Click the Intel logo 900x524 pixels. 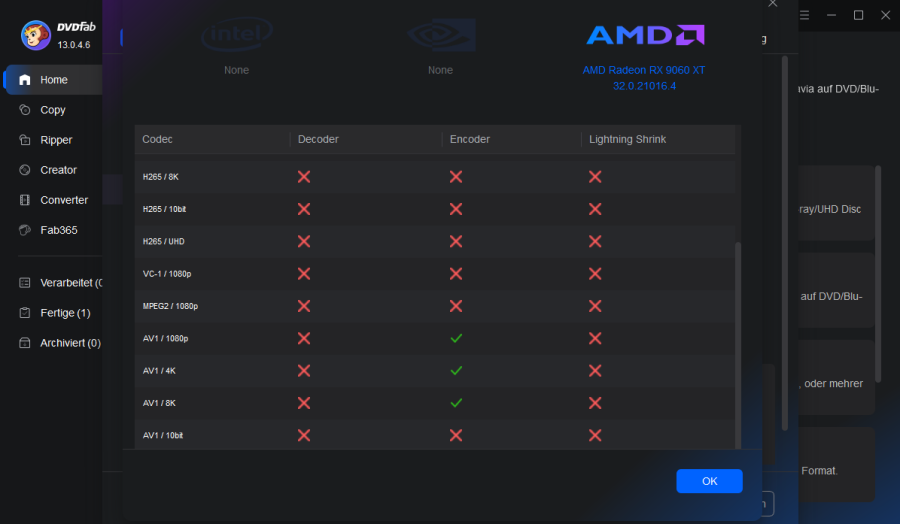[x=237, y=35]
